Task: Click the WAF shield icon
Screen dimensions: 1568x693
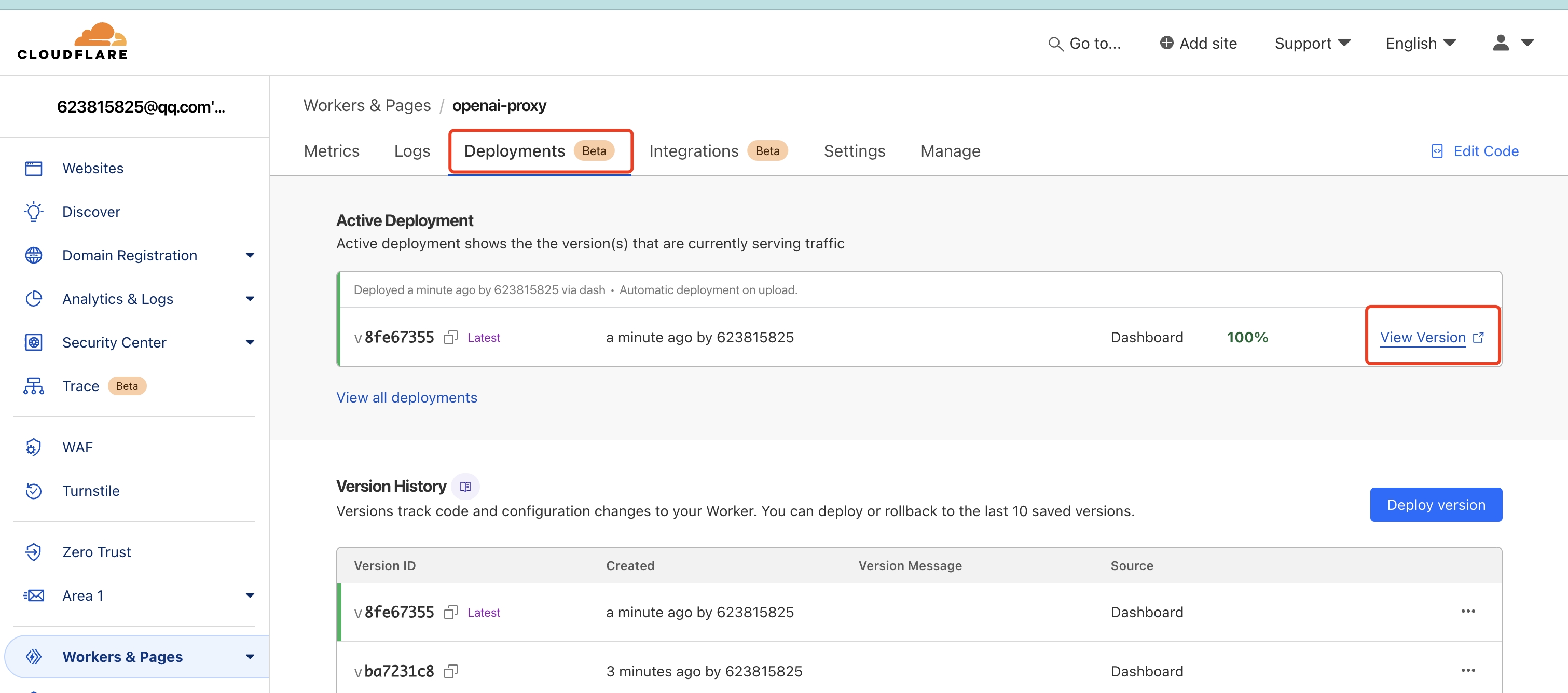Action: coord(34,447)
